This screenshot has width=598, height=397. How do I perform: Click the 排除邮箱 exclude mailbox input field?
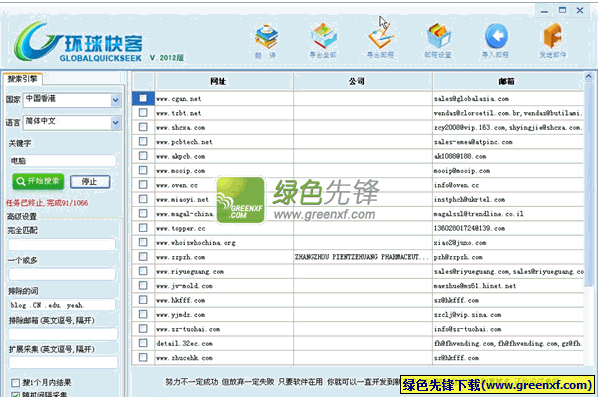[63, 334]
